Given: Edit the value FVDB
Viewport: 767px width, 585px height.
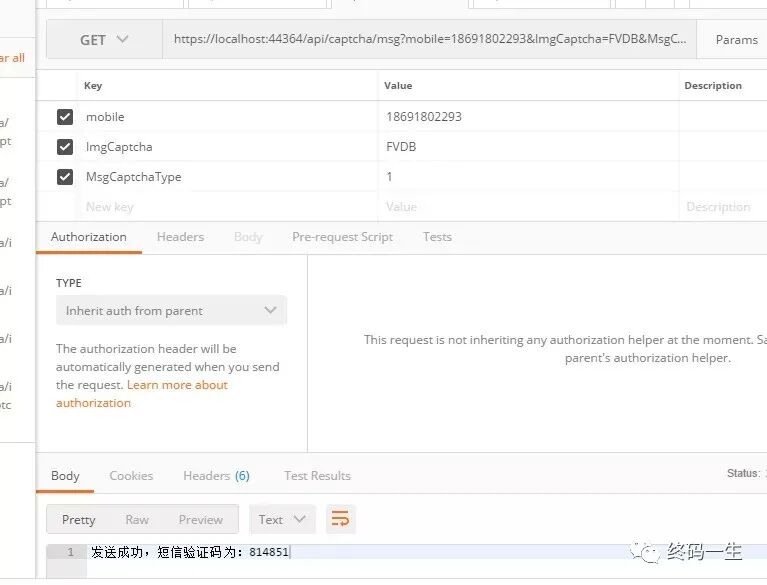Looking at the screenshot, I should (528, 147).
